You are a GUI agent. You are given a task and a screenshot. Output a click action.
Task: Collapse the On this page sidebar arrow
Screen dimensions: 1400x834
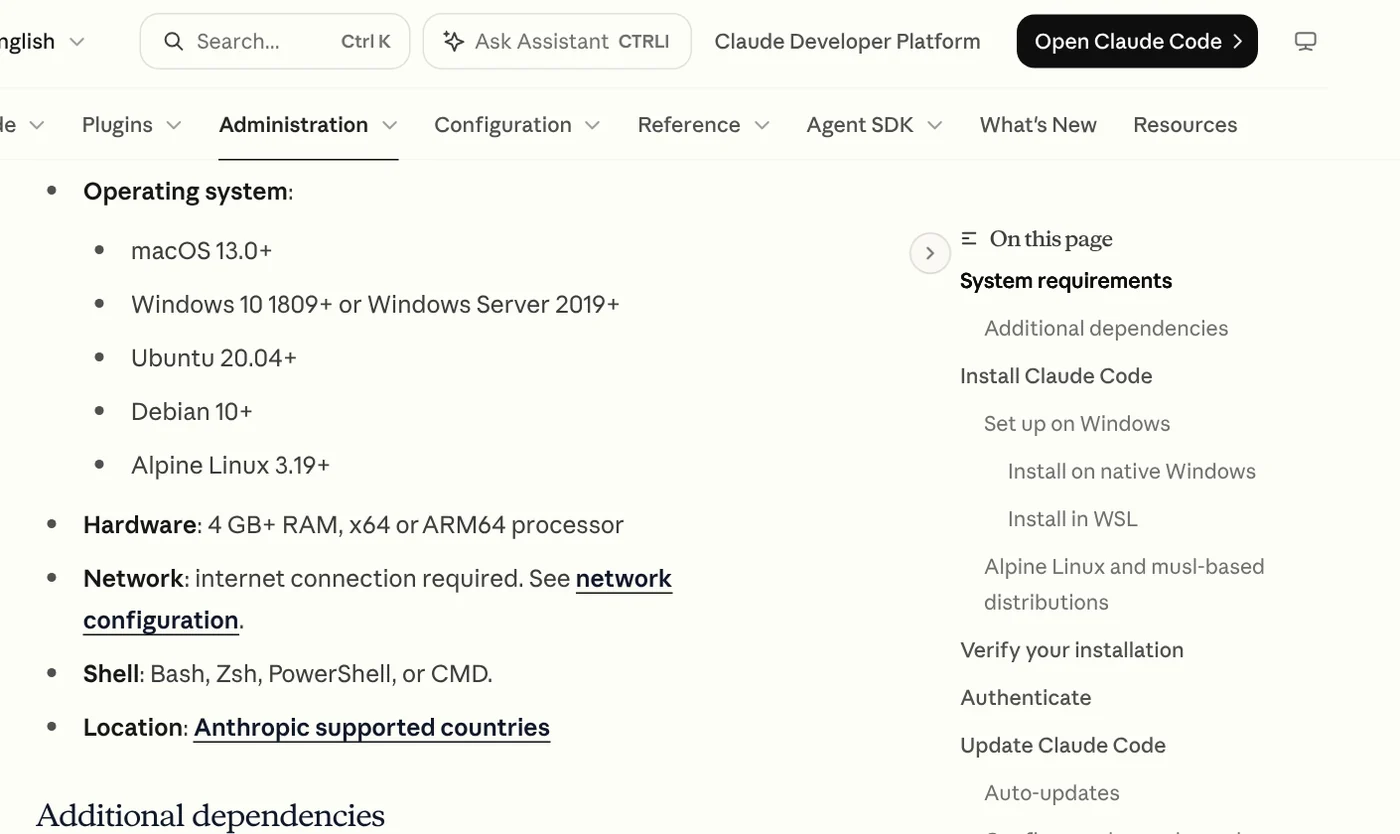[929, 253]
